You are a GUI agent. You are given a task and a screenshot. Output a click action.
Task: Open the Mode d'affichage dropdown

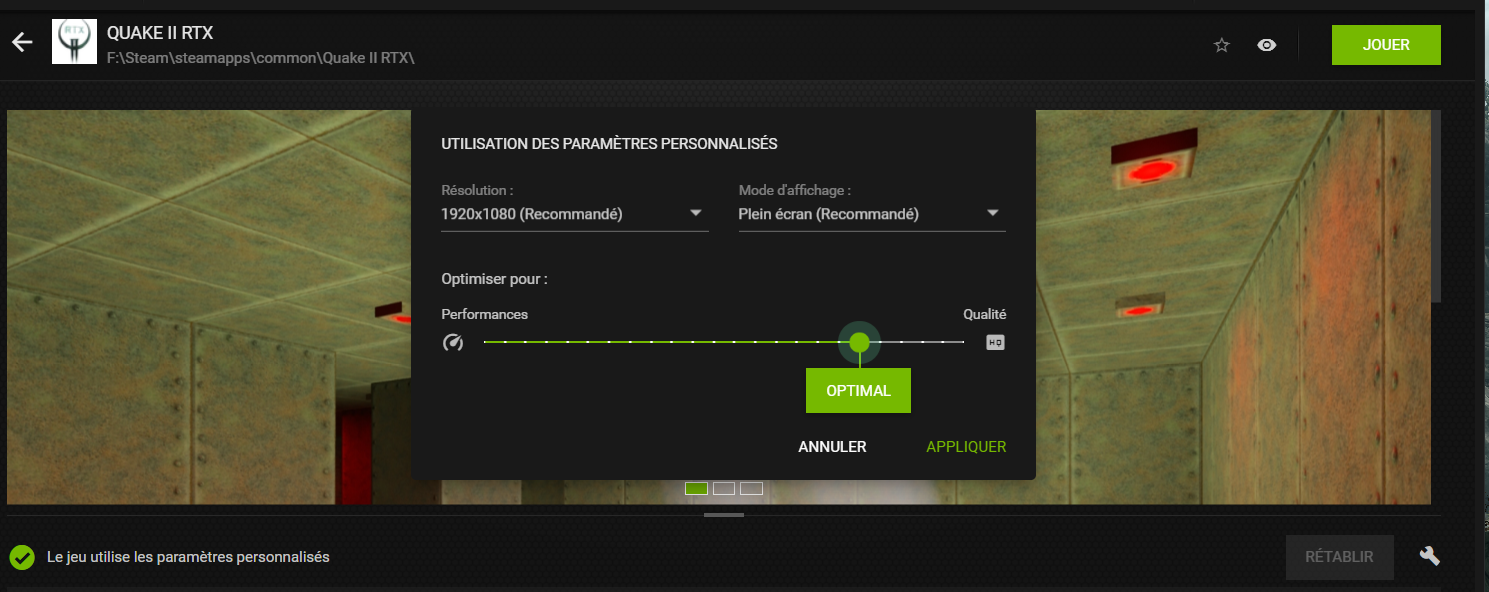pos(872,214)
